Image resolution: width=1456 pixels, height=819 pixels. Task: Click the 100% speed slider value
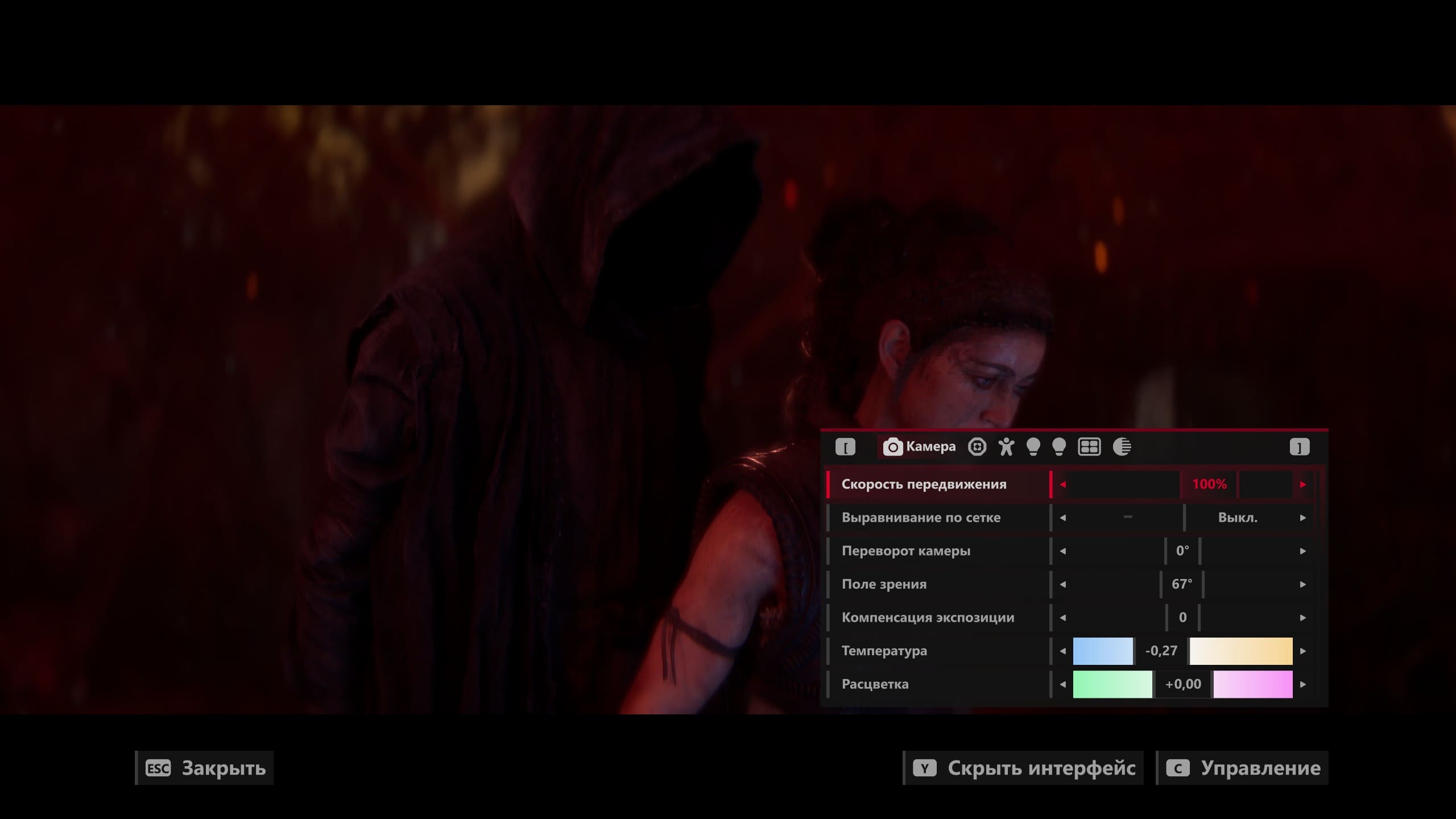1209,485
